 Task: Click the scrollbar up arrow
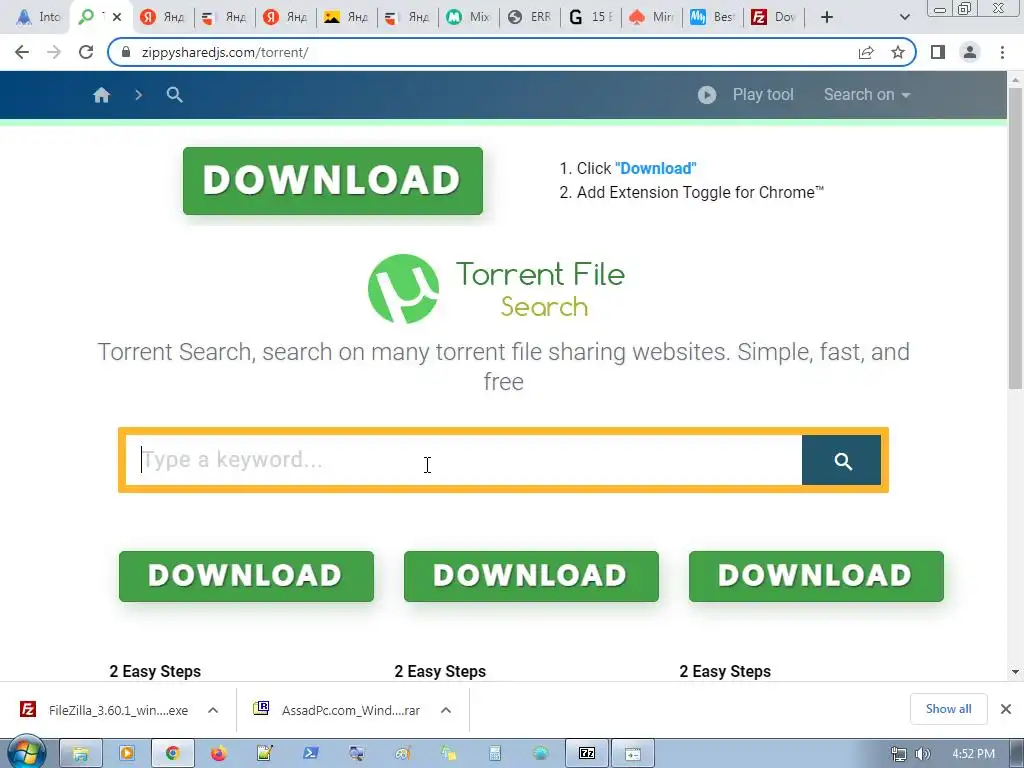pyautogui.click(x=1016, y=80)
